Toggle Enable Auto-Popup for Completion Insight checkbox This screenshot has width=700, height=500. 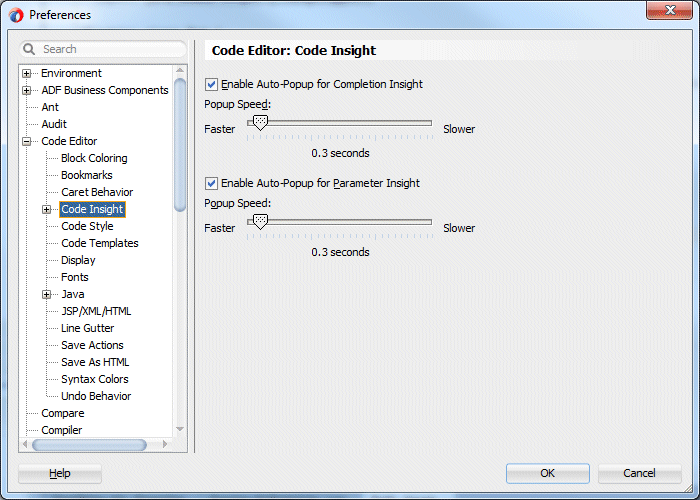click(x=211, y=84)
